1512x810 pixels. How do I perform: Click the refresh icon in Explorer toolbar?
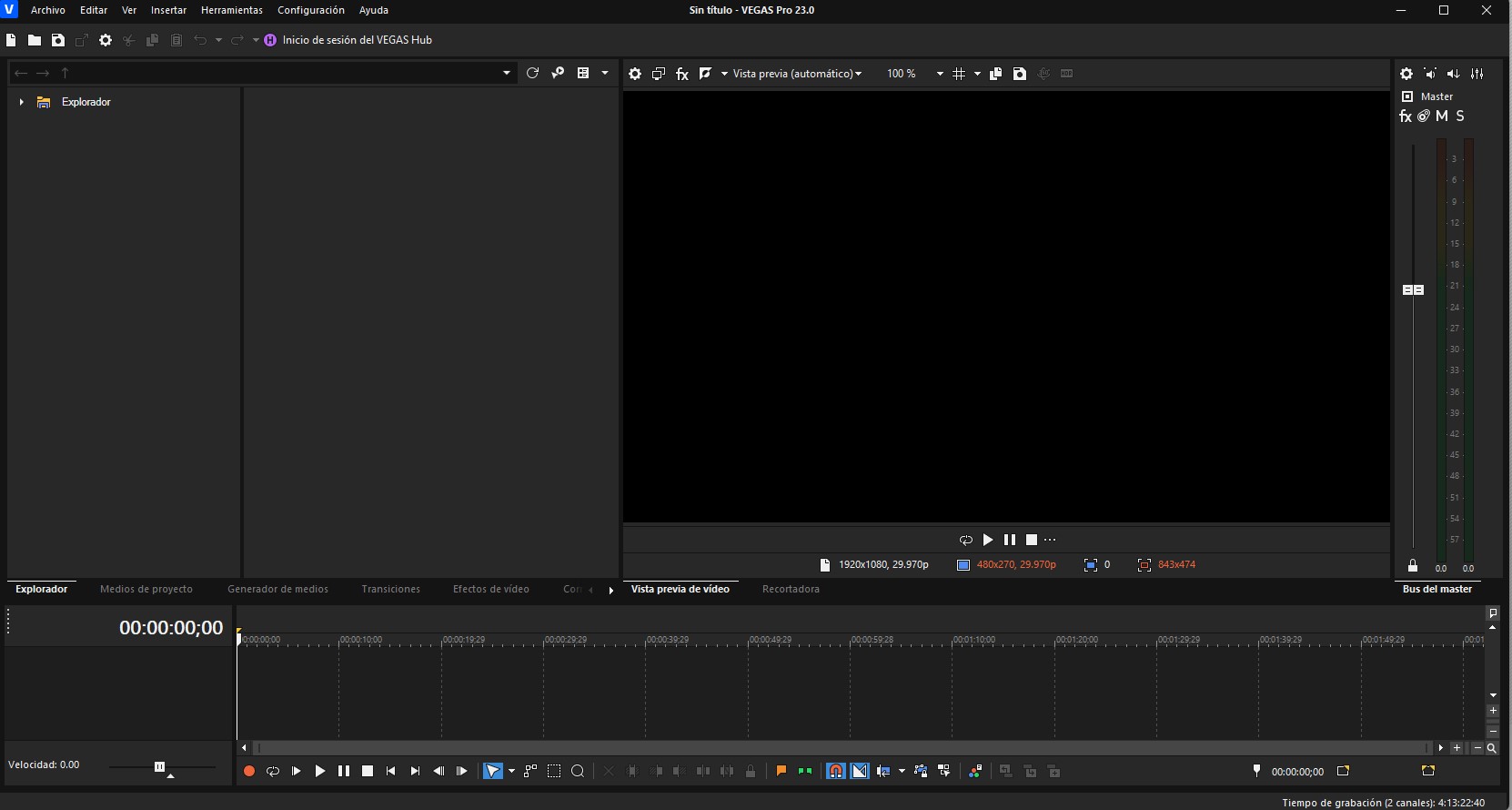tap(533, 73)
